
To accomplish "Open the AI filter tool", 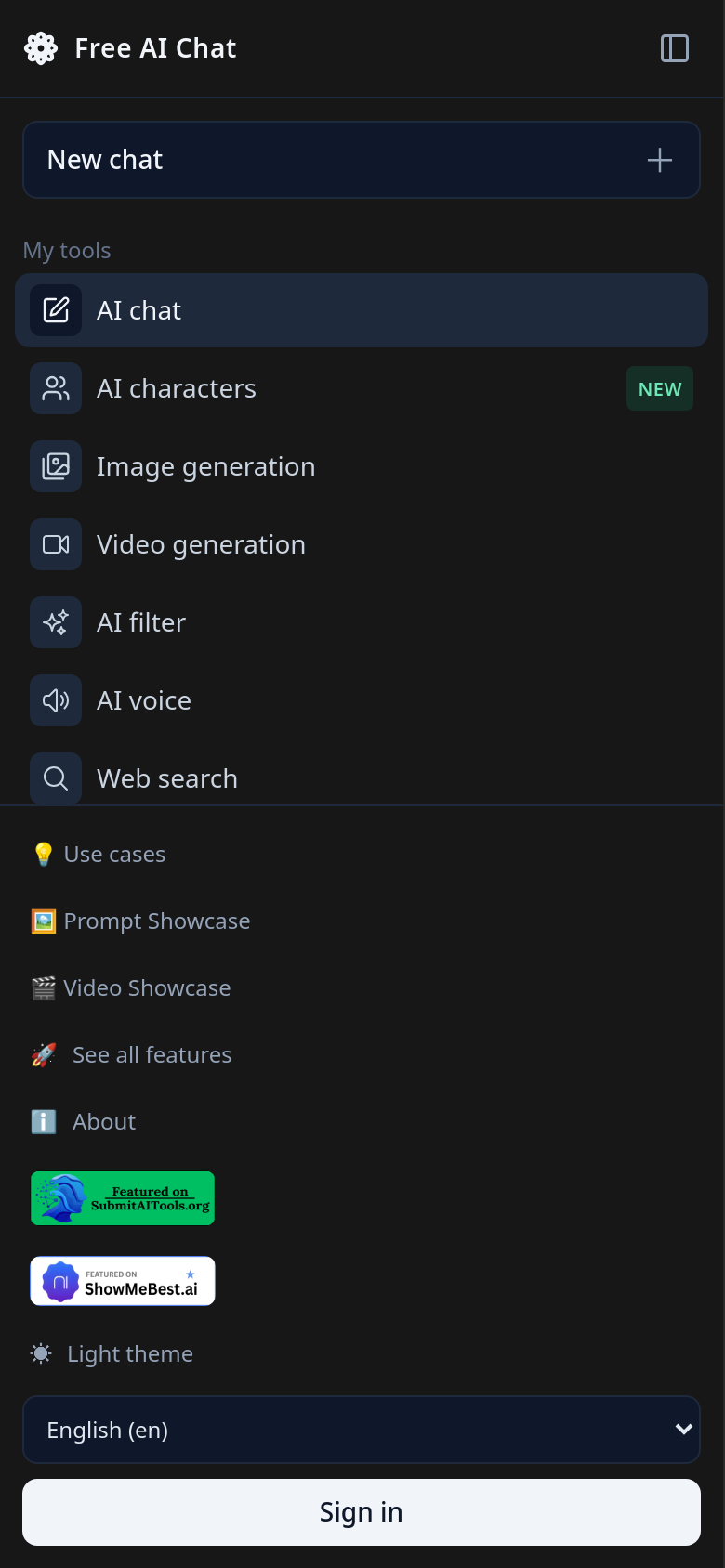I will tap(362, 622).
